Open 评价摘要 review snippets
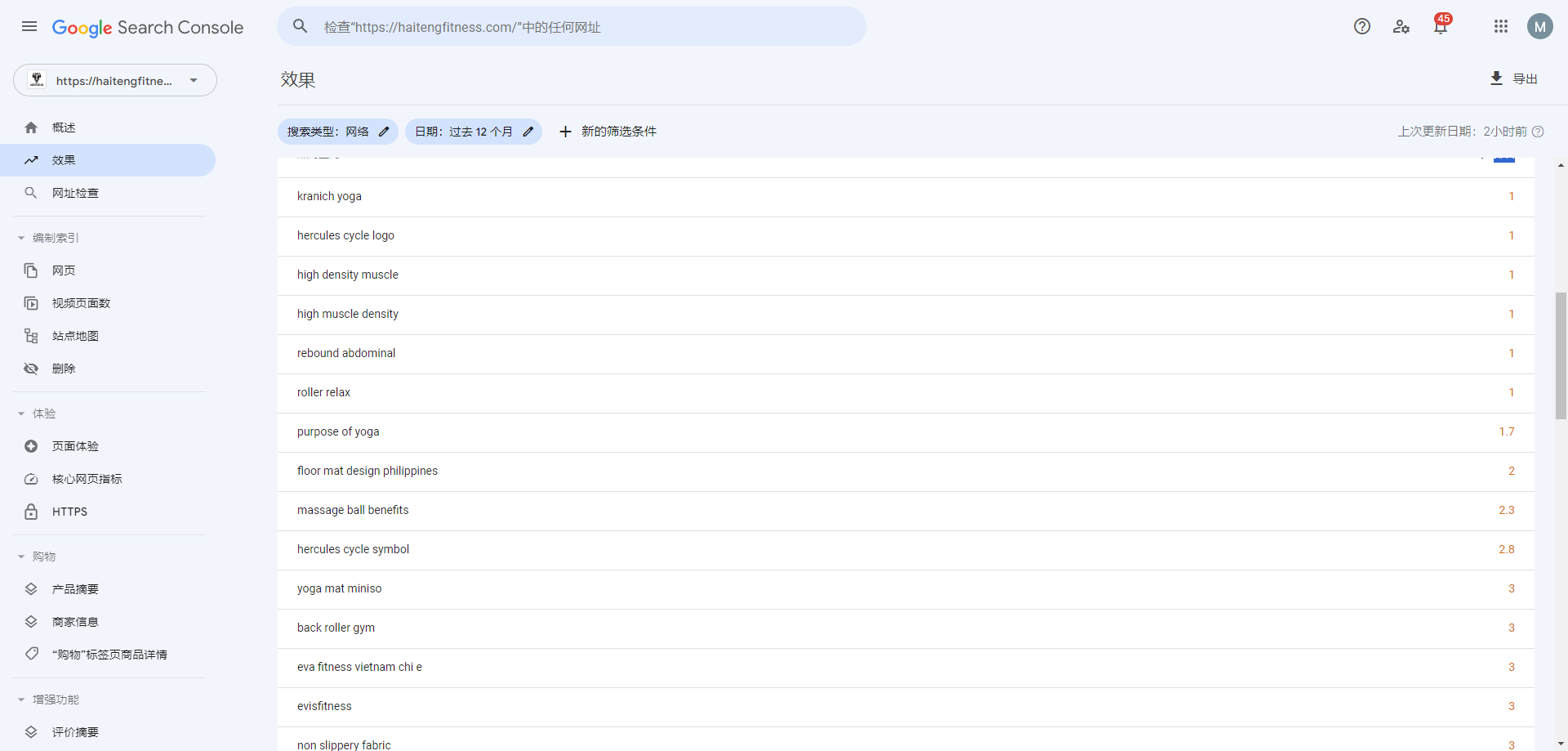This screenshot has width=1568, height=751. click(108, 732)
